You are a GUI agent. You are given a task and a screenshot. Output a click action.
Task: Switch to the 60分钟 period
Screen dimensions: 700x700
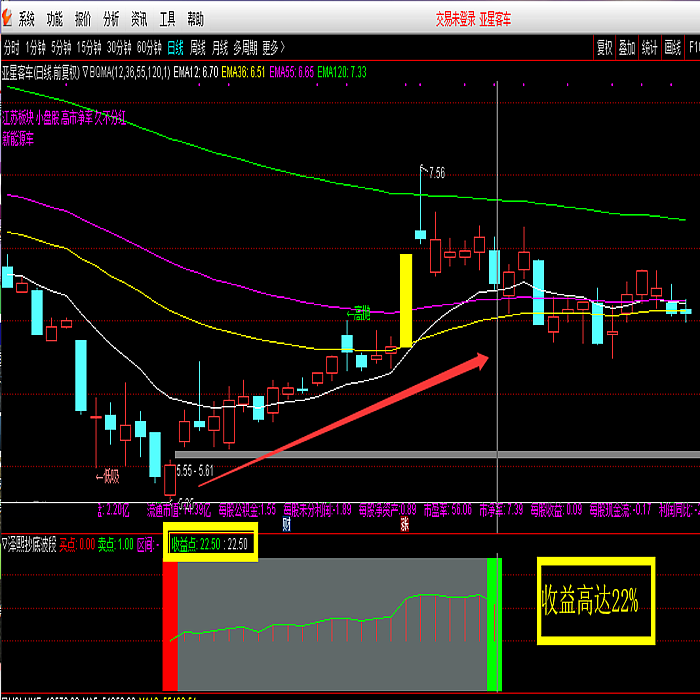pyautogui.click(x=149, y=47)
